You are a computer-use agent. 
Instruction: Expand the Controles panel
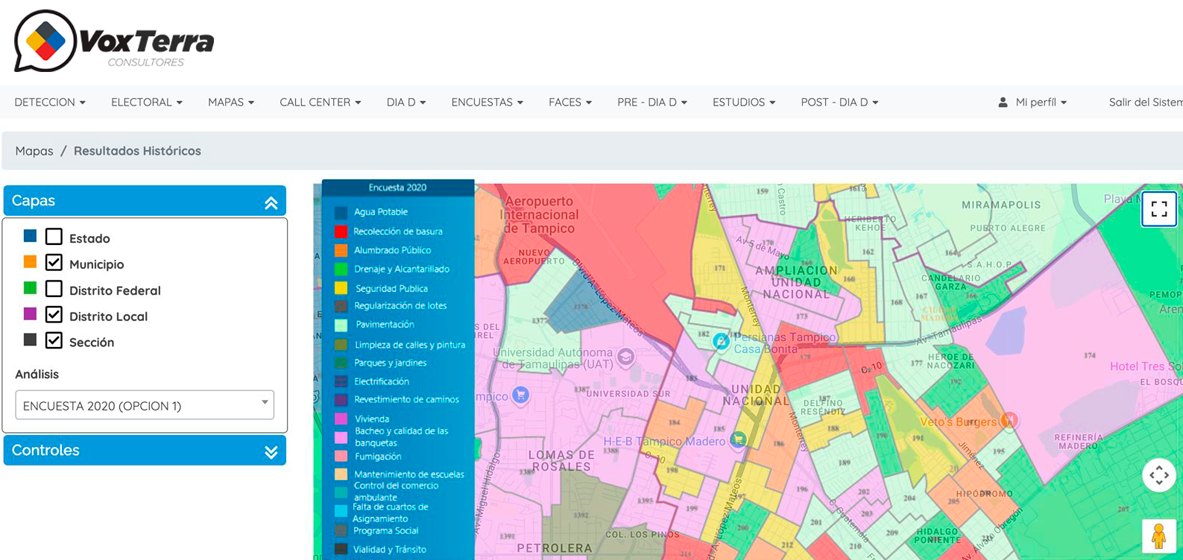point(270,451)
